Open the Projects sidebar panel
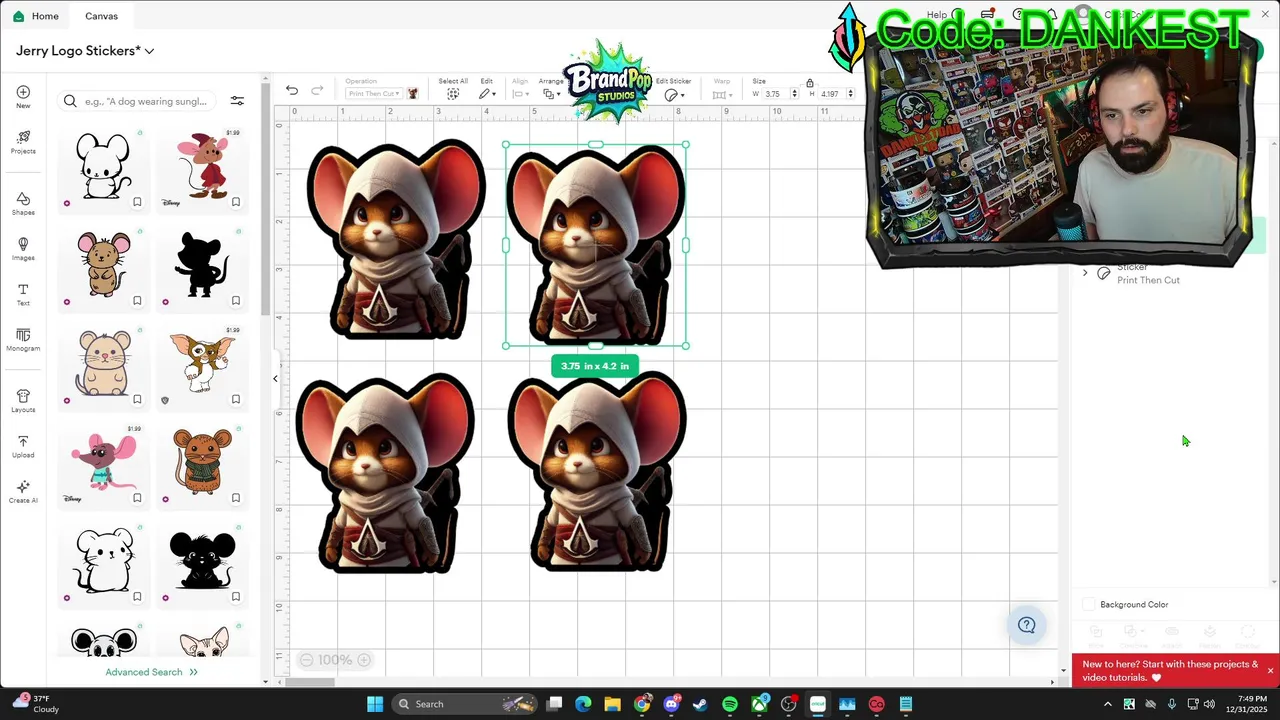This screenshot has height=720, width=1280. click(x=23, y=142)
